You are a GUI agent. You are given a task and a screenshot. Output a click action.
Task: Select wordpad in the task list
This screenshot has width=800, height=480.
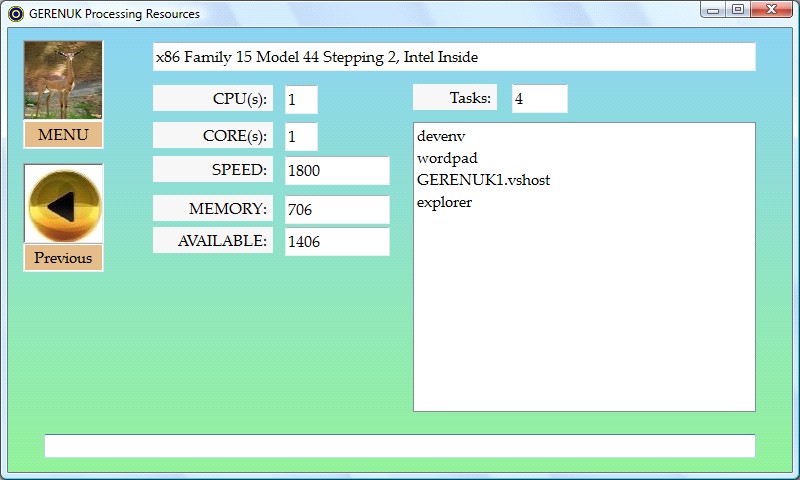coord(447,158)
